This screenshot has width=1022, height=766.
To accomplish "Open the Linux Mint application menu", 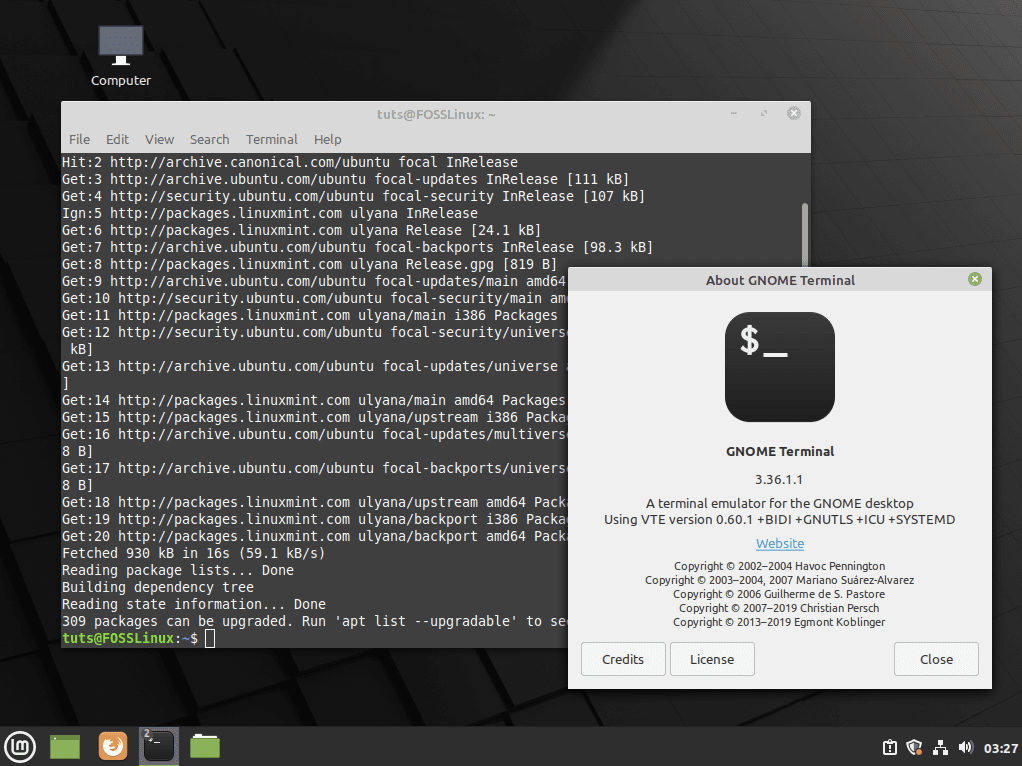I will tap(20, 745).
